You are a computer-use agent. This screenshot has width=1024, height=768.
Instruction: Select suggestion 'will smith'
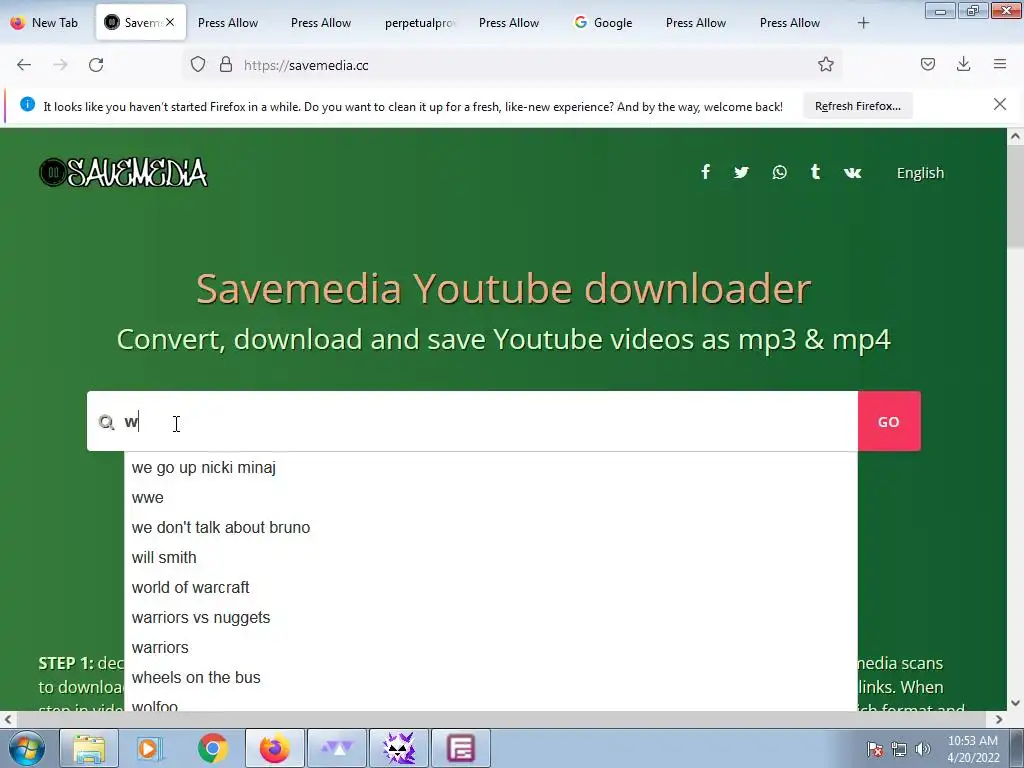point(490,558)
